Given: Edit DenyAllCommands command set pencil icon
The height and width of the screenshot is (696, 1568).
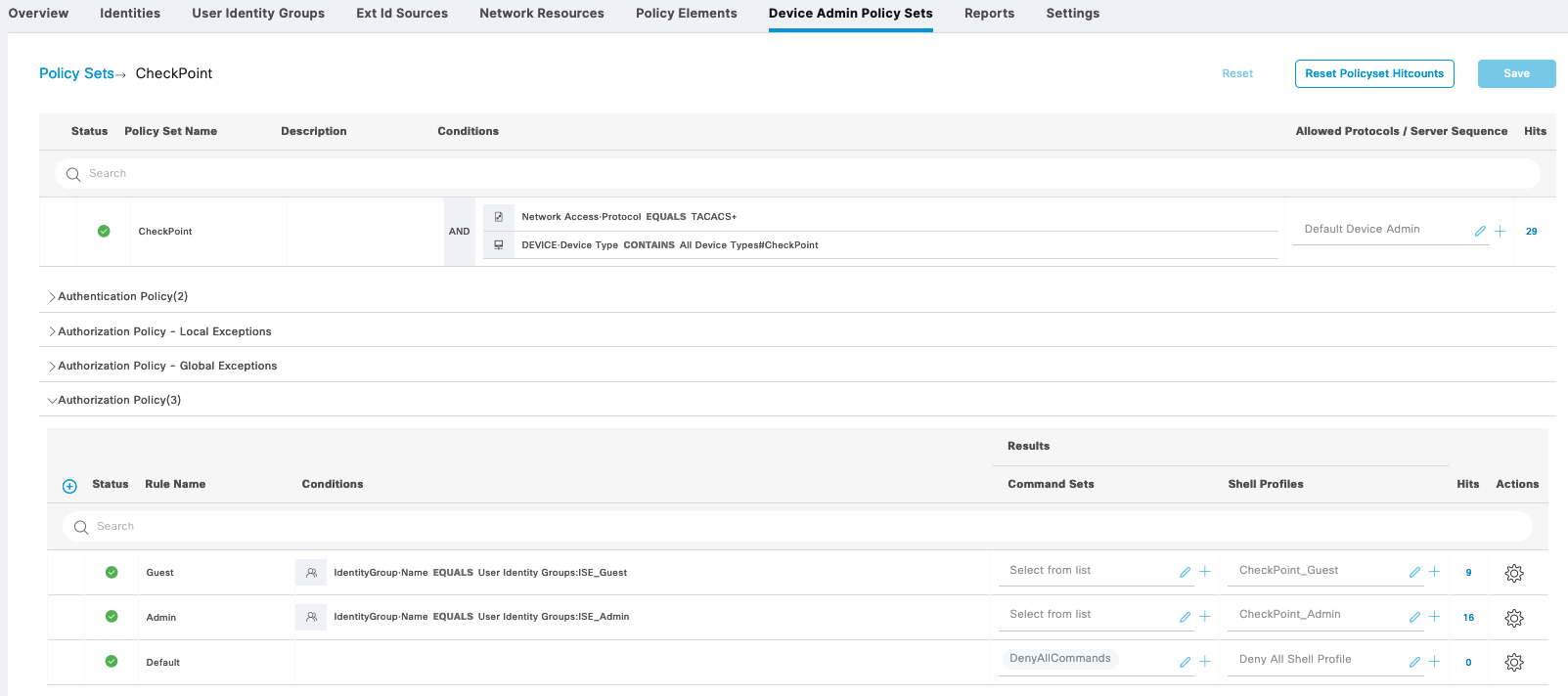Looking at the screenshot, I should click(1185, 662).
